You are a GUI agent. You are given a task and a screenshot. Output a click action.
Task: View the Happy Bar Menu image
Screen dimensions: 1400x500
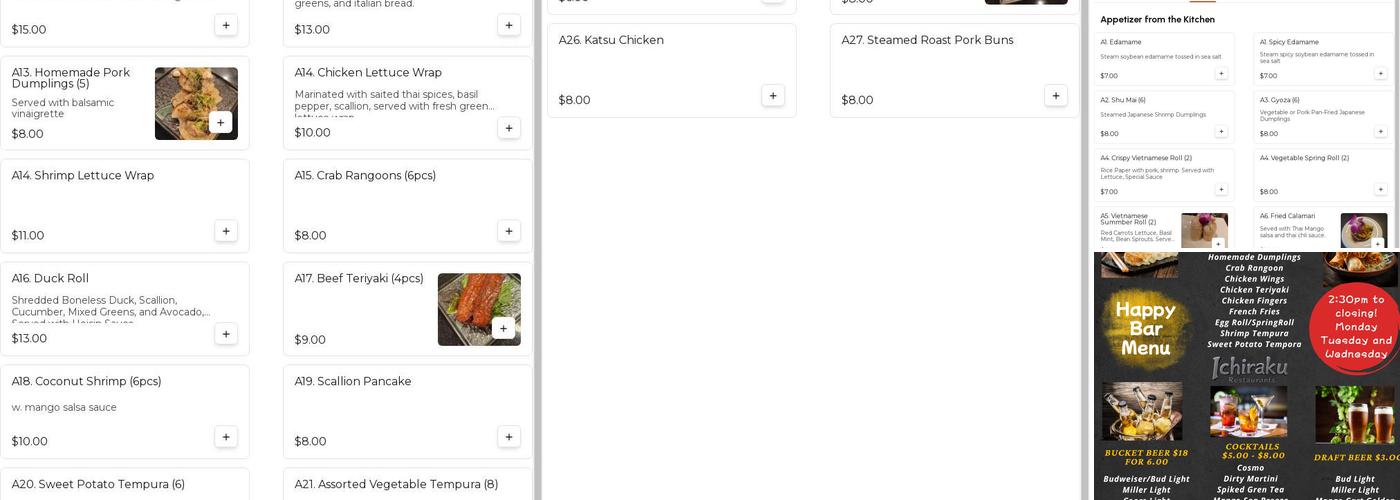click(x=1246, y=375)
